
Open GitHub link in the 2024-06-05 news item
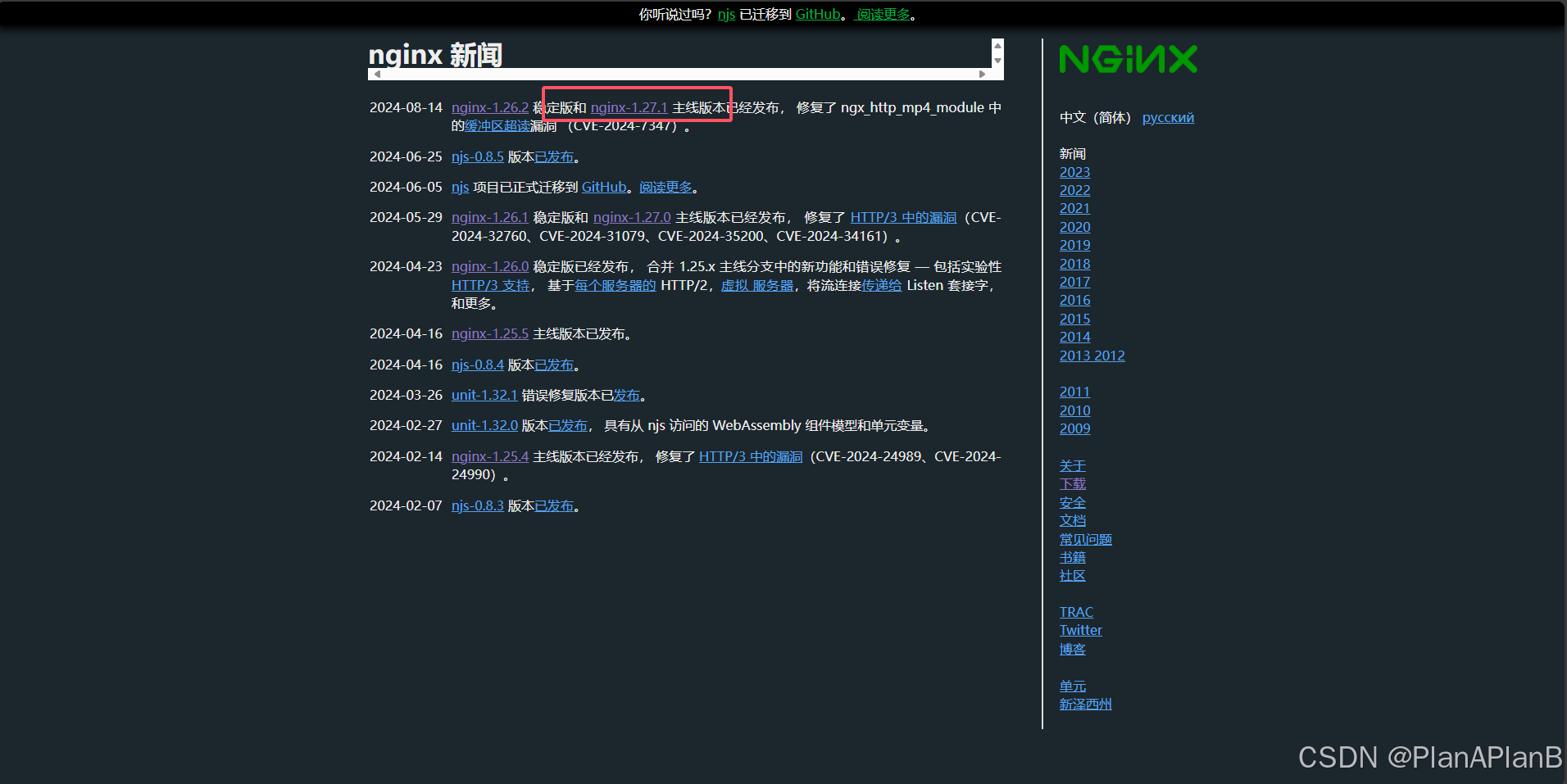pos(604,188)
